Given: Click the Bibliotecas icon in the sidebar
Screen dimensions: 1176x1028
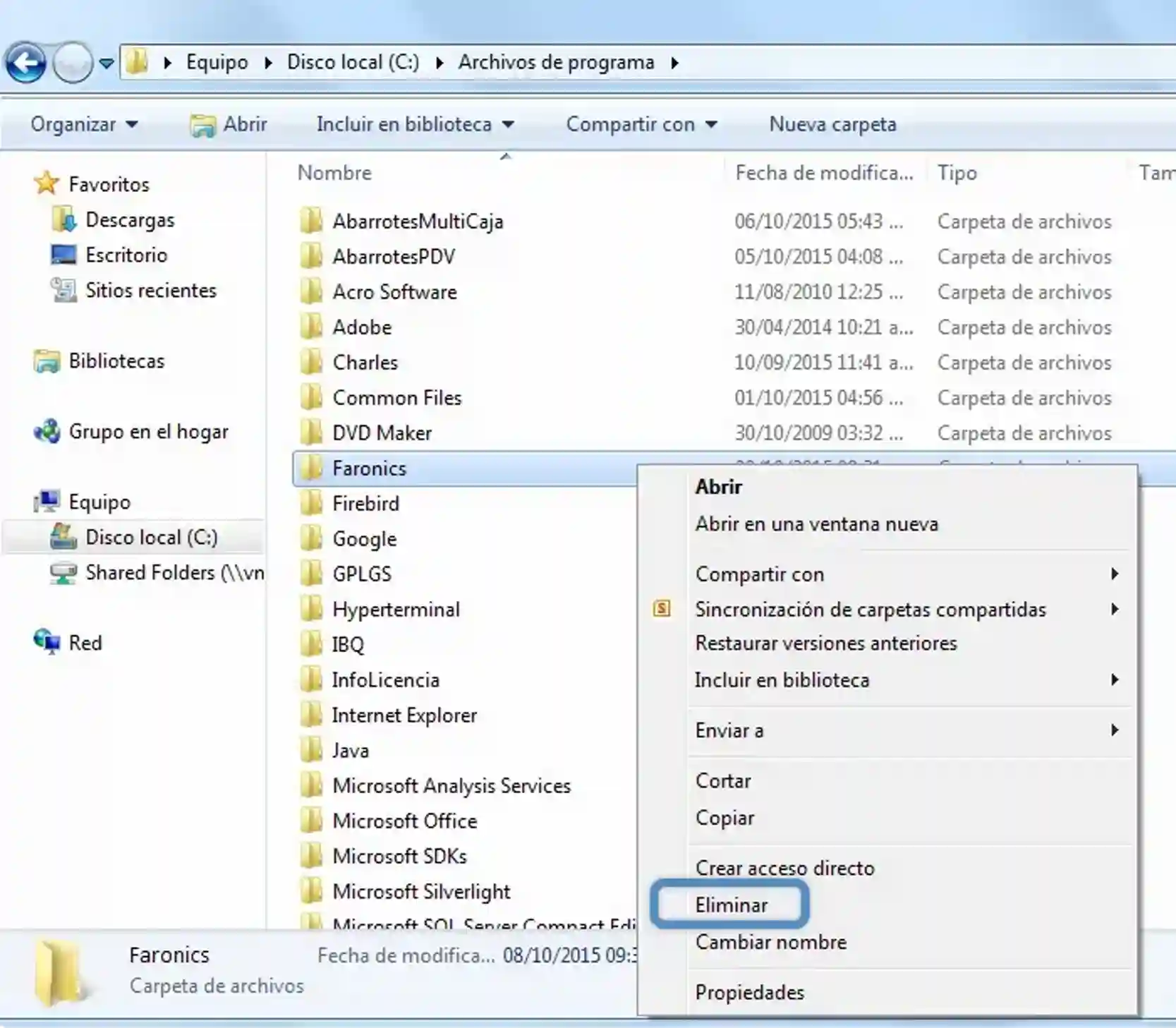Looking at the screenshot, I should click(47, 361).
